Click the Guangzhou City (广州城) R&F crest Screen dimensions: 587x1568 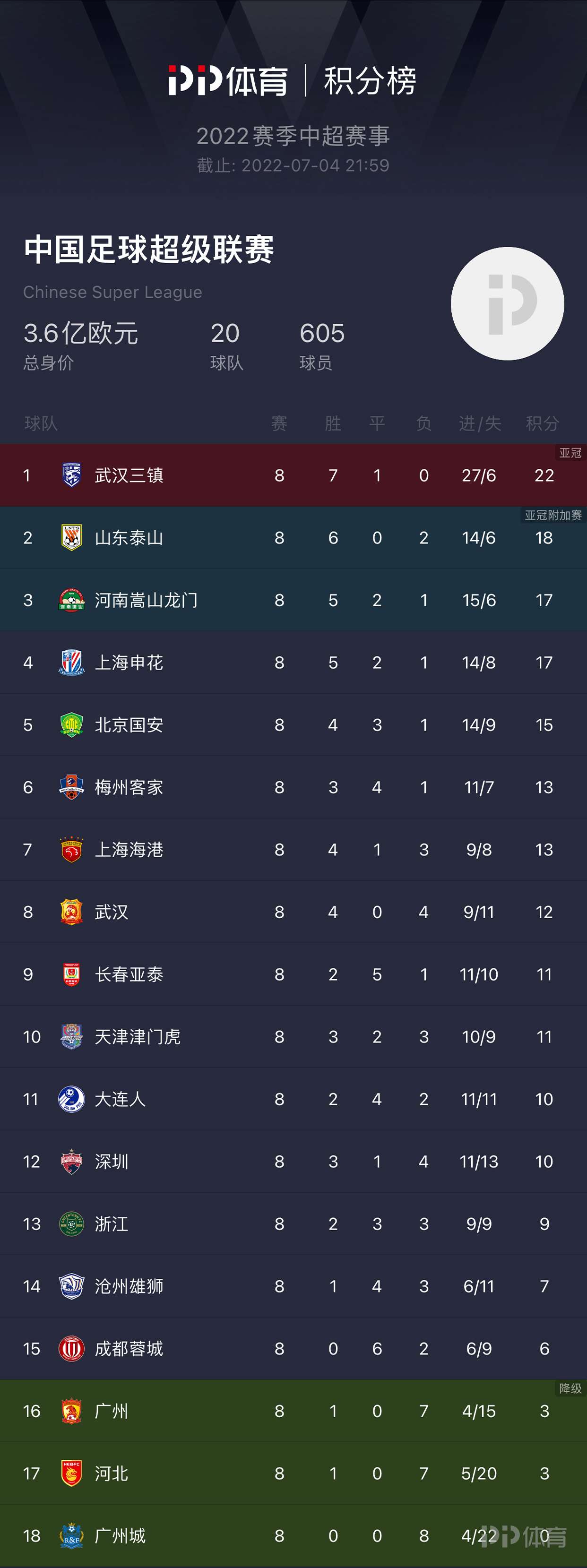[x=71, y=1536]
